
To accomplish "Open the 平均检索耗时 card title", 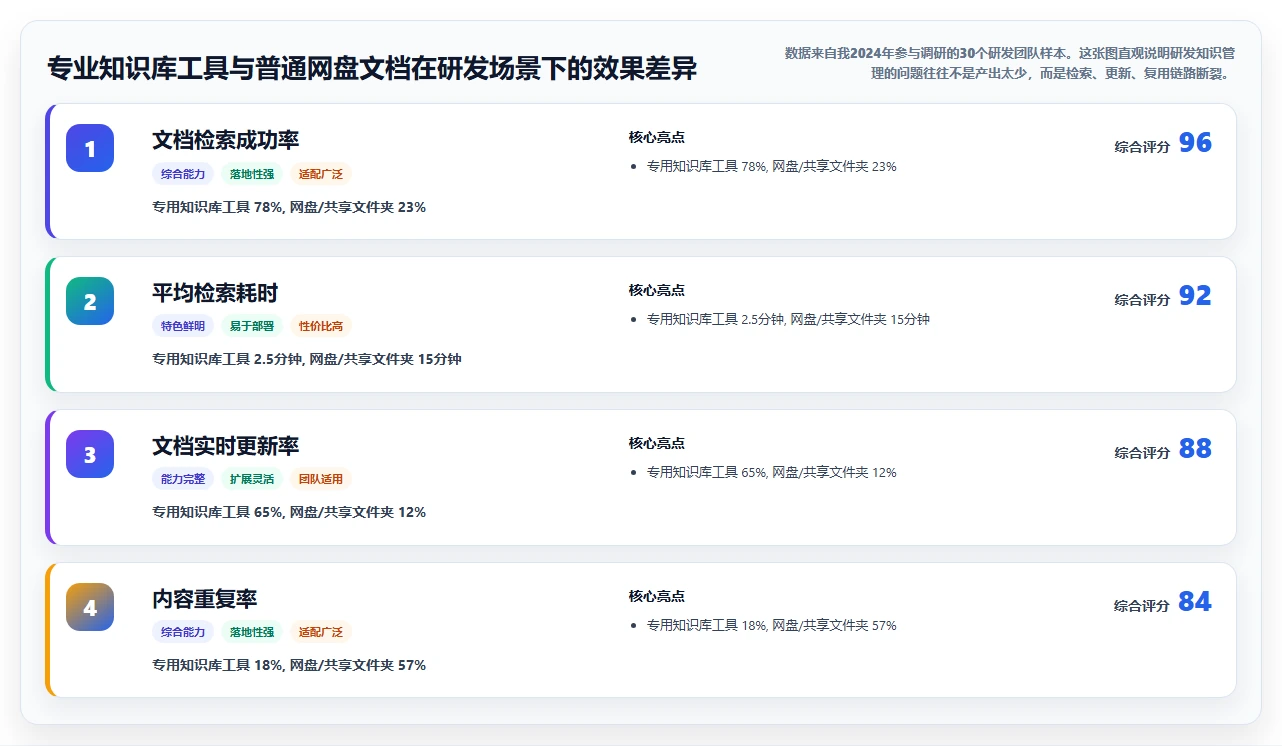I will (x=215, y=293).
